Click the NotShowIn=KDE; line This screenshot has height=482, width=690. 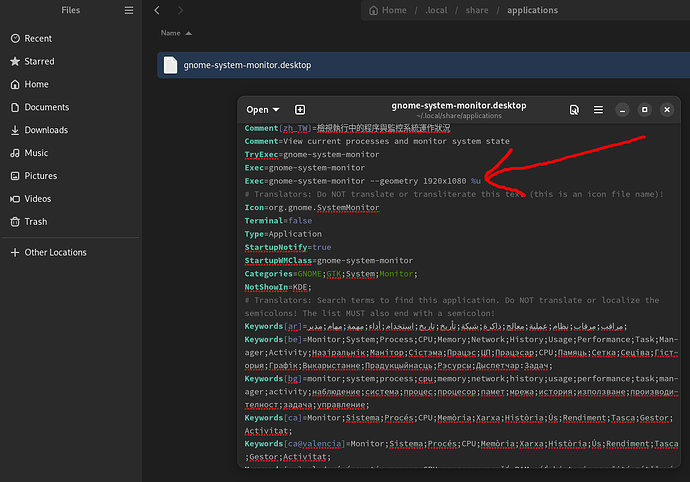coord(278,287)
